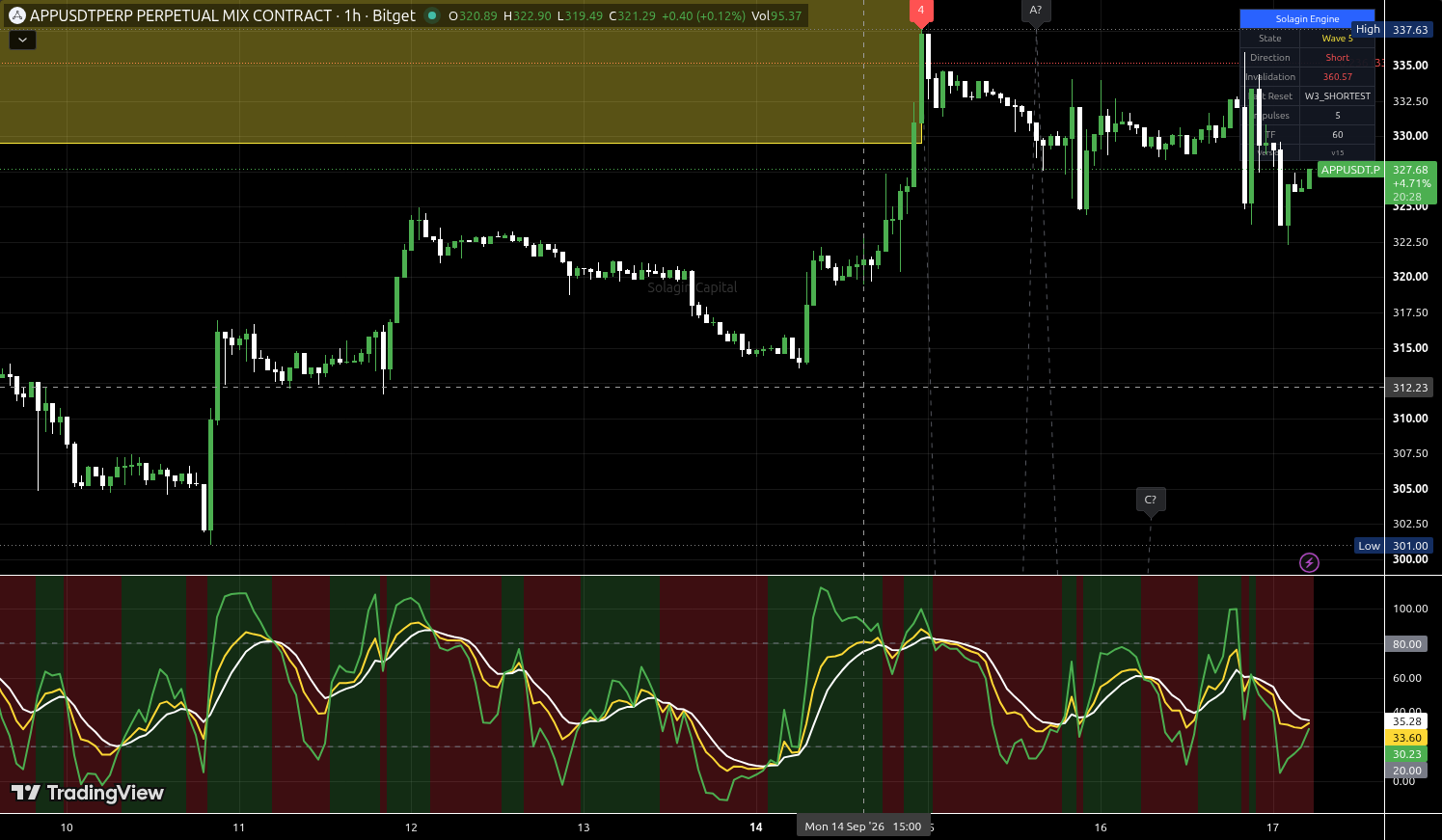
Task: Click the Vol 95.37 legend value
Action: point(776,15)
